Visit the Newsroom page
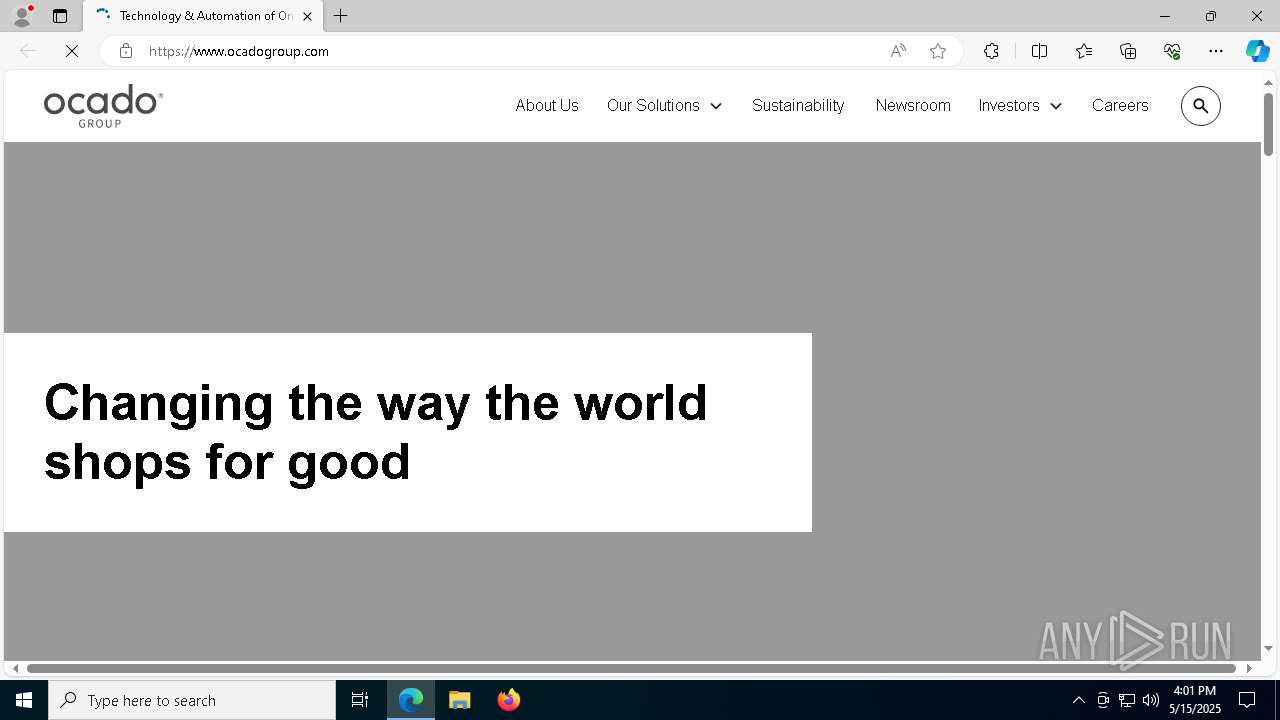This screenshot has height=720, width=1280. click(x=913, y=105)
